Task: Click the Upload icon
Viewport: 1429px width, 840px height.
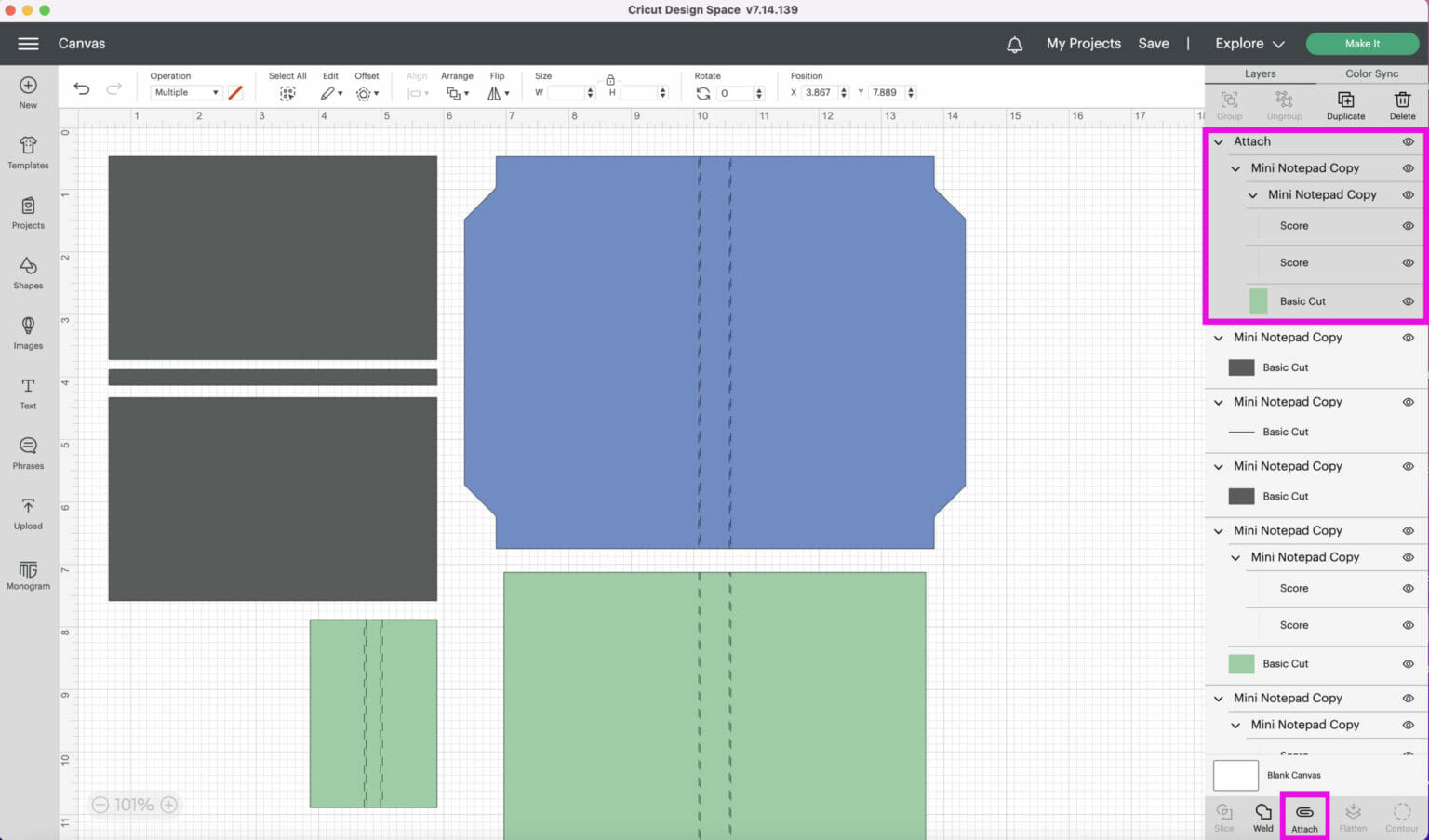Action: pos(28,513)
